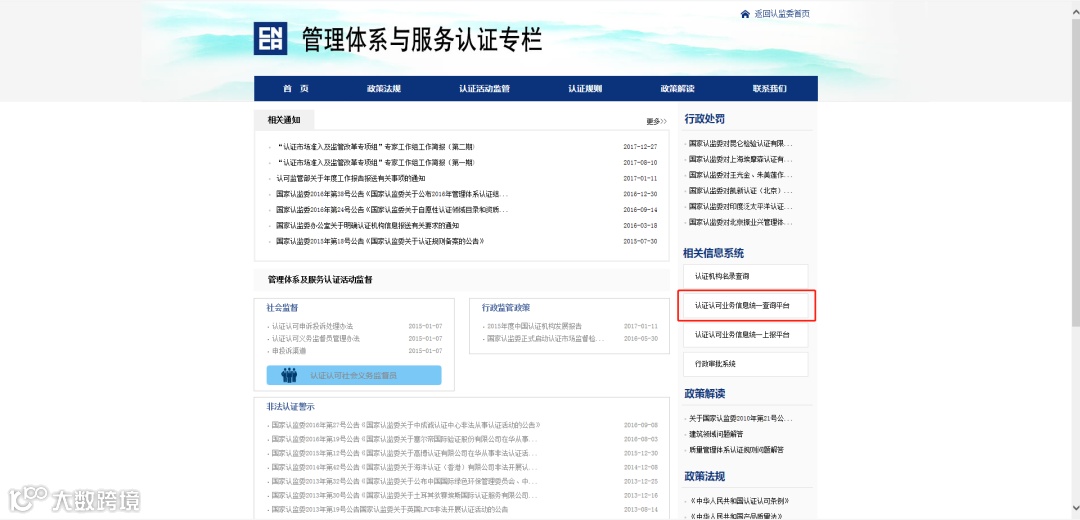Viewport: 1080px width, 520px height.
Task: Click the home icon beside 返回认监委首页
Action: pyautogui.click(x=745, y=14)
